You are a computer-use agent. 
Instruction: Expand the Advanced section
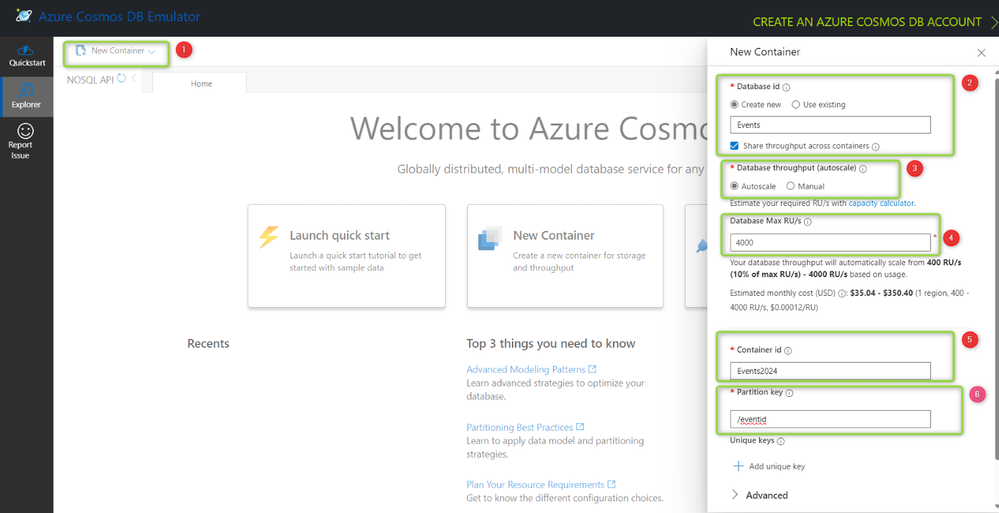point(759,495)
